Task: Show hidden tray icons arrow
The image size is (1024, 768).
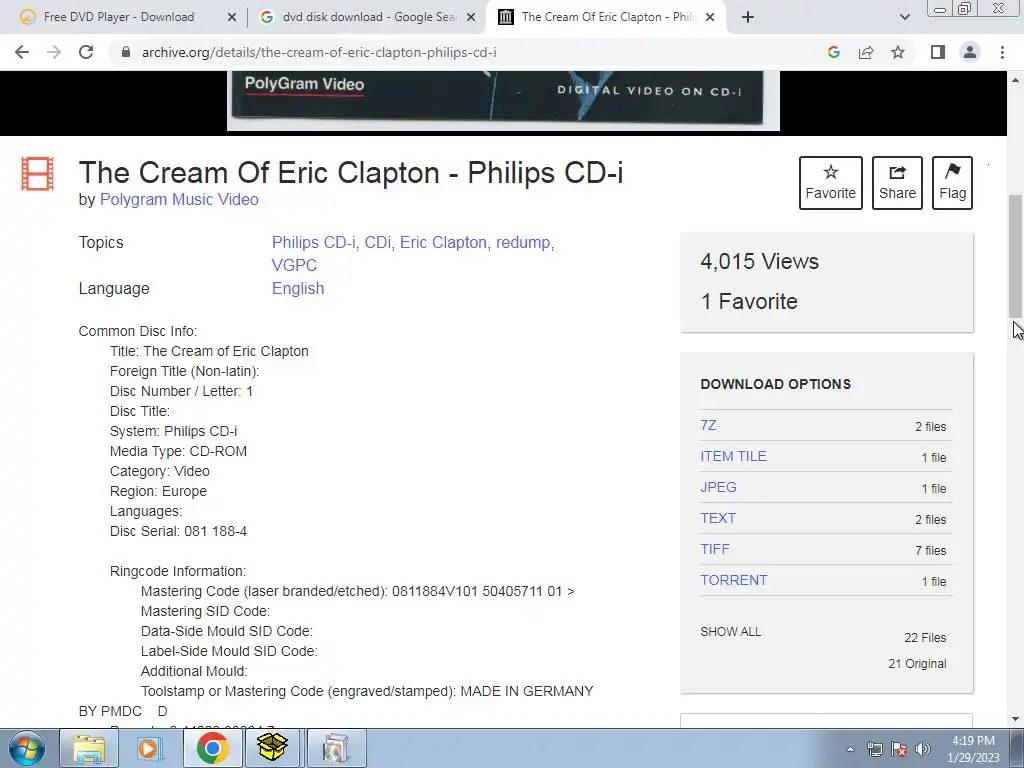Action: pos(850,749)
